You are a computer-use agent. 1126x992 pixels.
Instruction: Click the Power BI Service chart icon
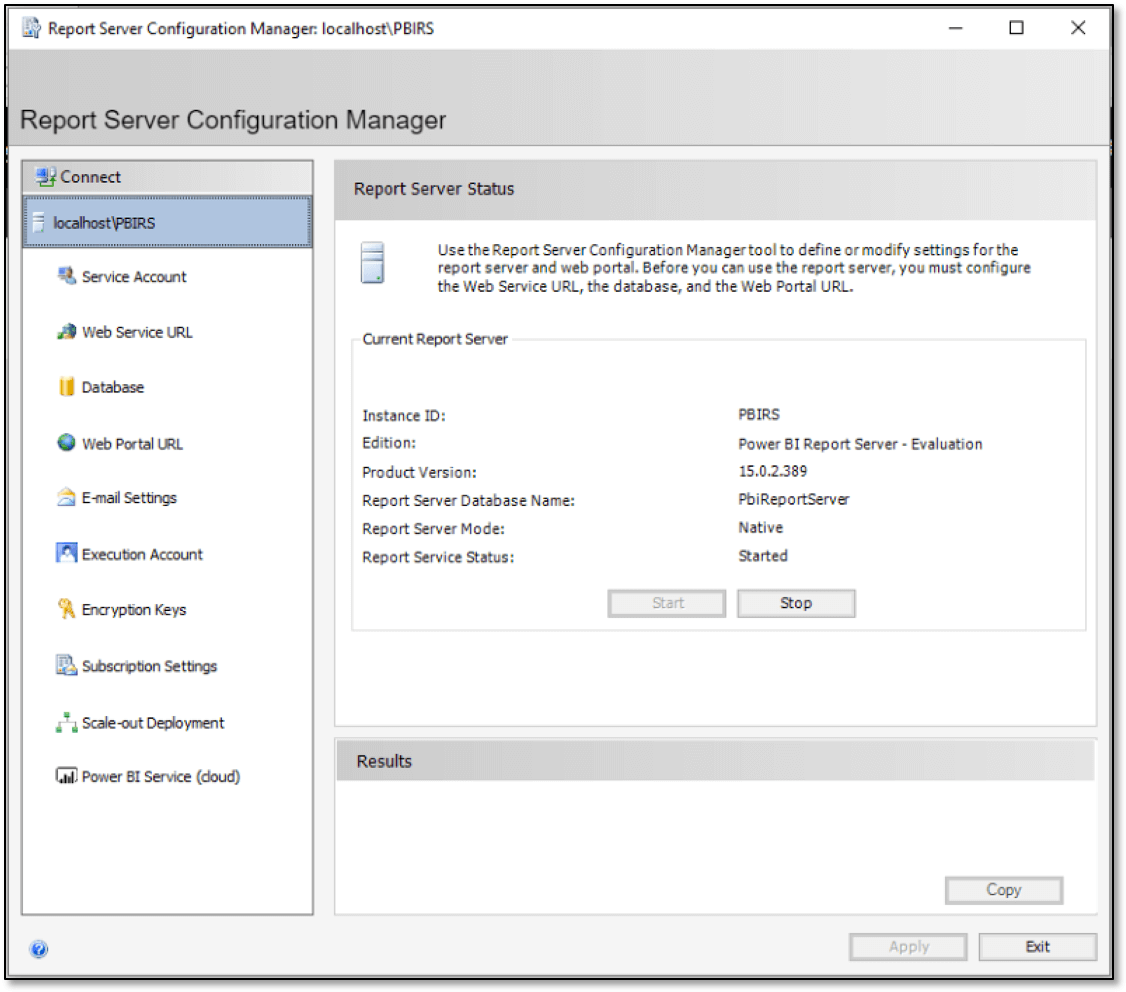coord(66,776)
